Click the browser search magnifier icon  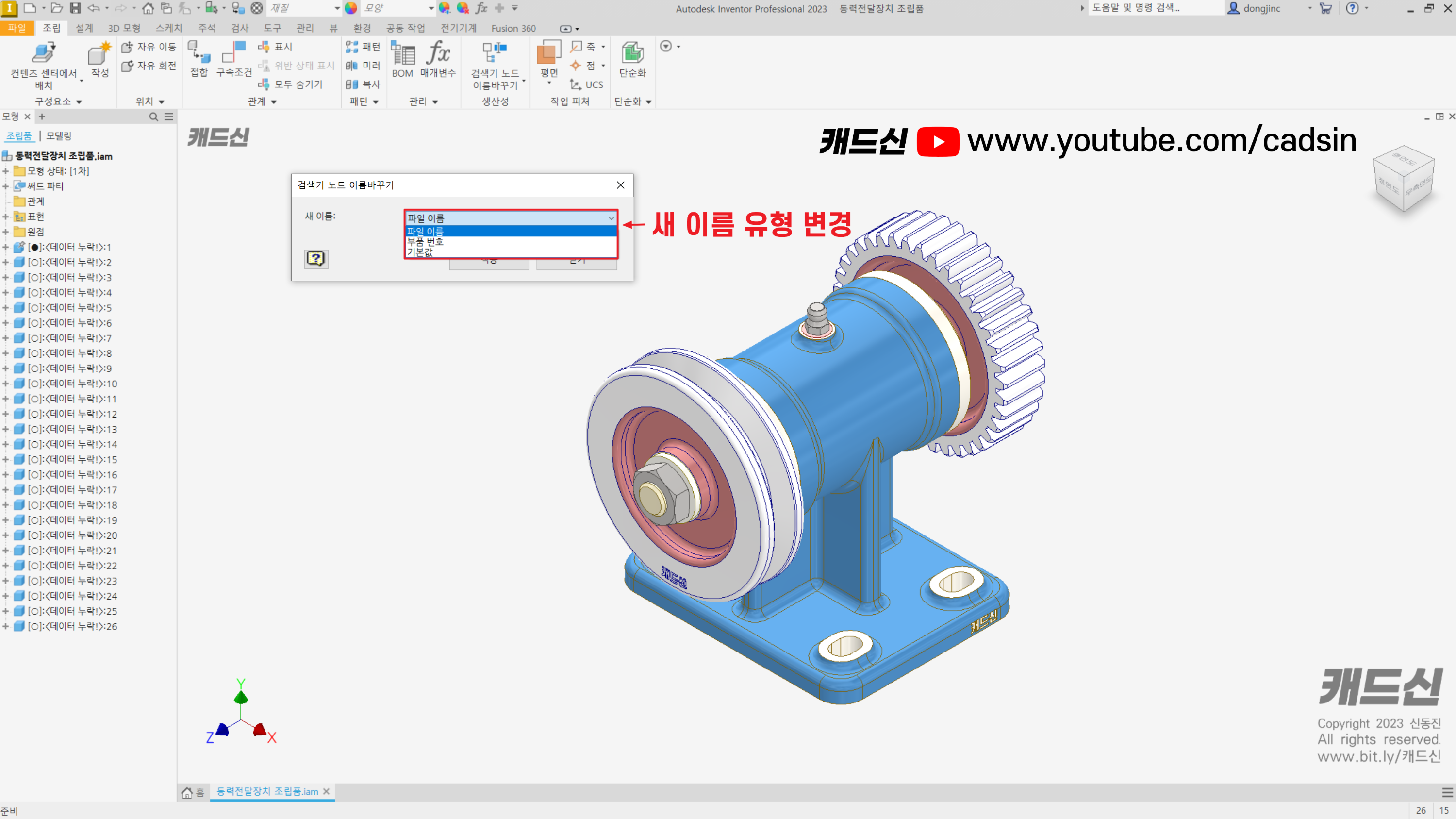(x=153, y=117)
